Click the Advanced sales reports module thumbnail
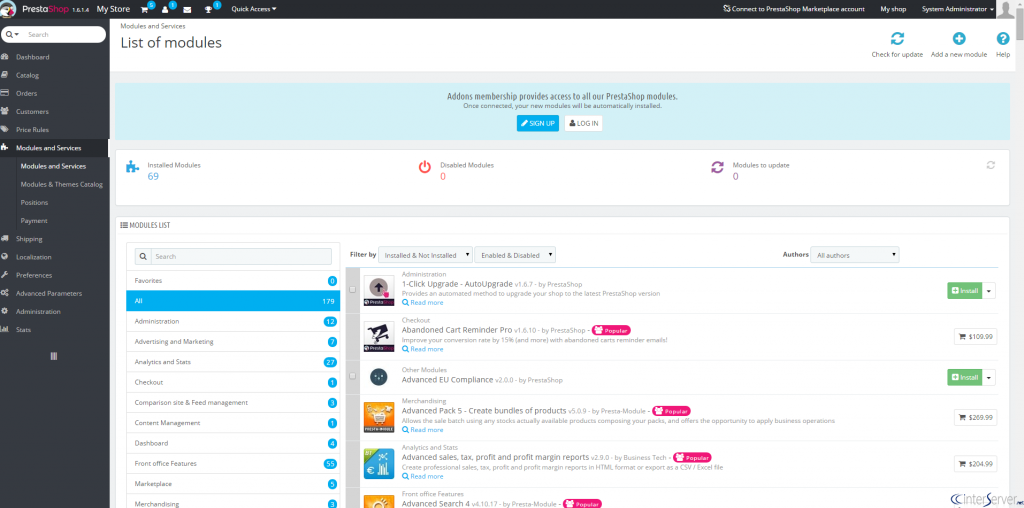This screenshot has height=508, width=1024. (x=379, y=464)
